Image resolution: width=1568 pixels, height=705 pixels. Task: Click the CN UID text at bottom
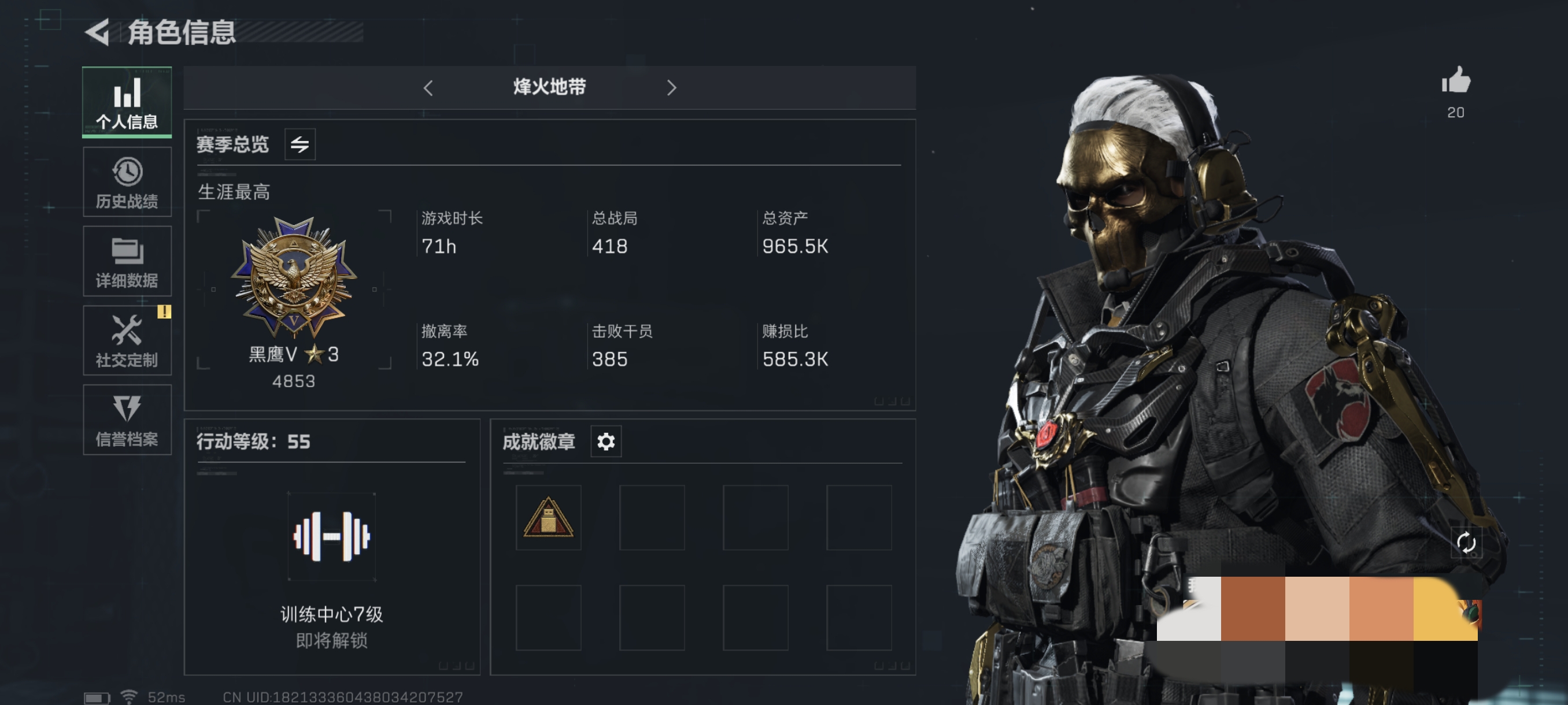343,696
